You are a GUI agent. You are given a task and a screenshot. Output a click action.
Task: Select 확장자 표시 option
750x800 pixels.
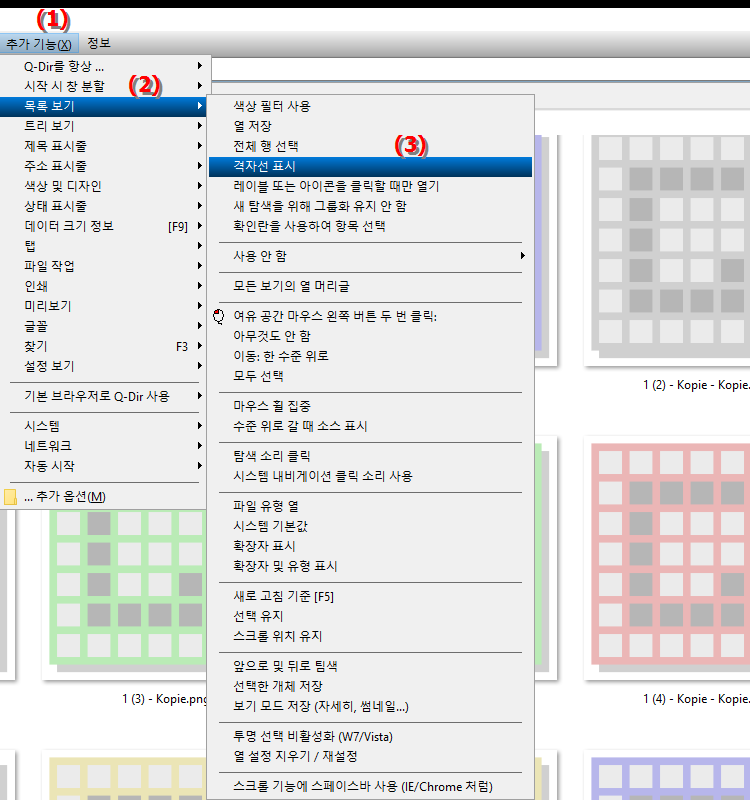coord(370,546)
